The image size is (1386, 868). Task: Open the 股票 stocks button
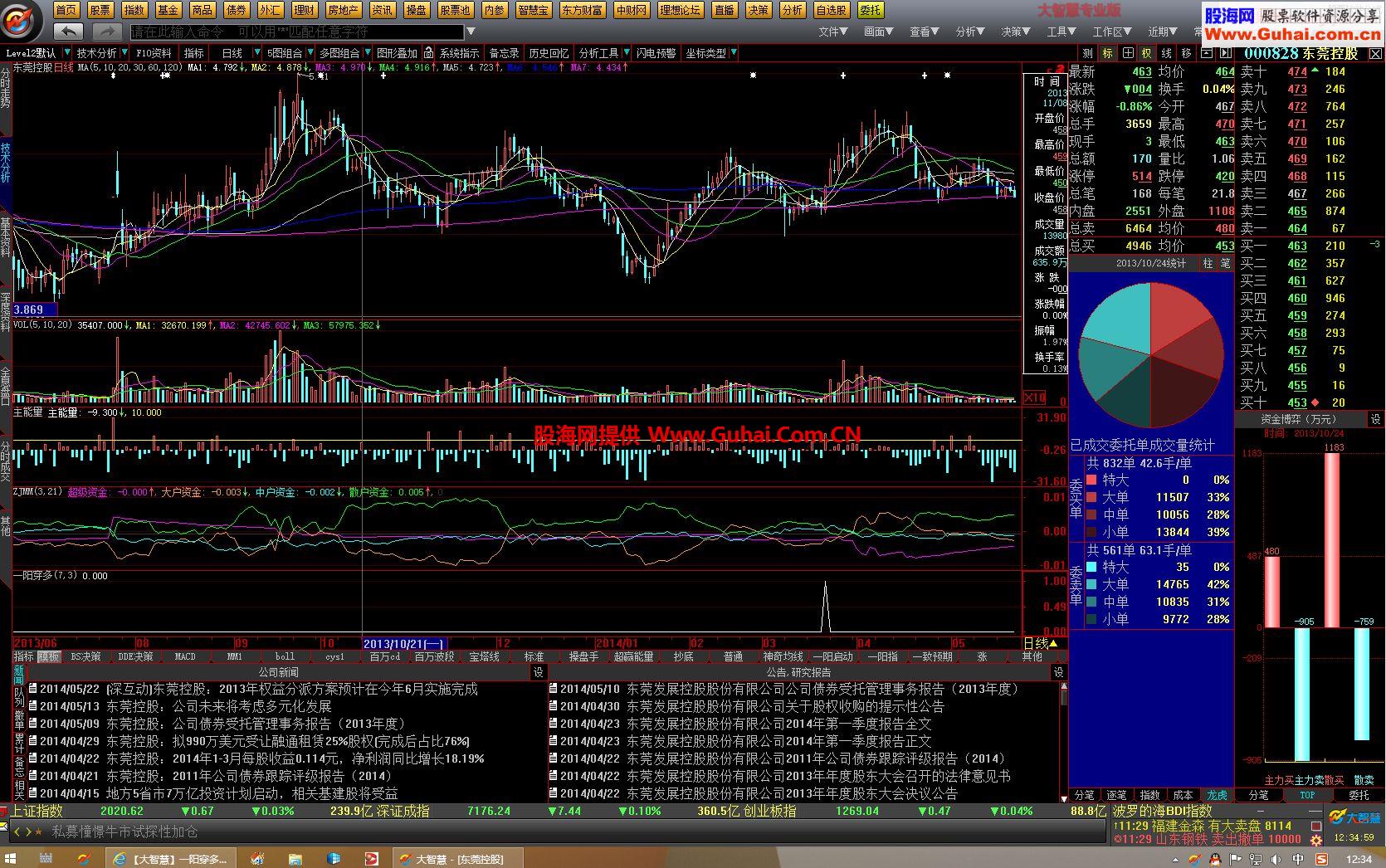[x=100, y=10]
